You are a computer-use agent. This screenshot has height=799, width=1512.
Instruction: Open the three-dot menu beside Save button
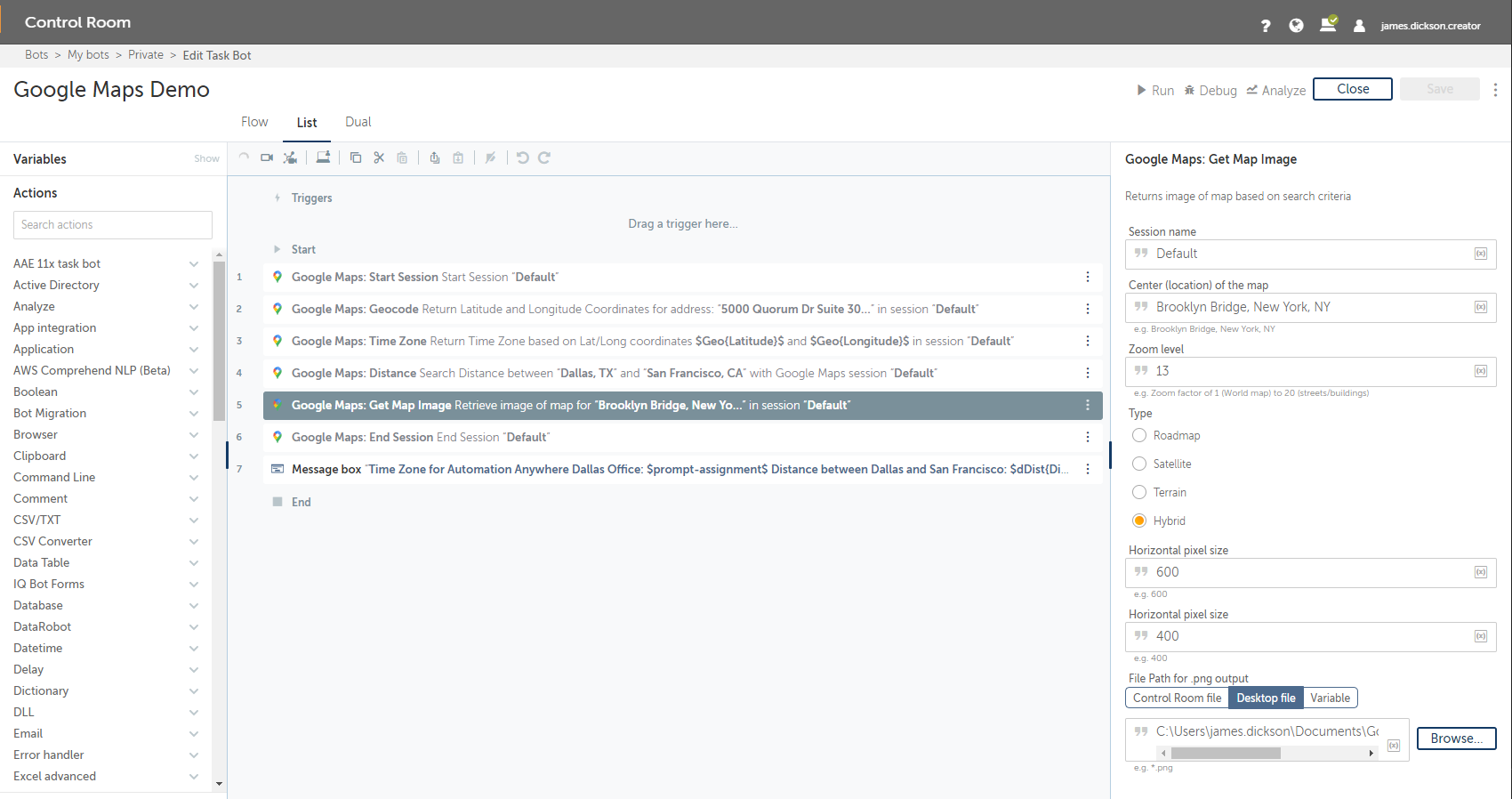(1496, 90)
